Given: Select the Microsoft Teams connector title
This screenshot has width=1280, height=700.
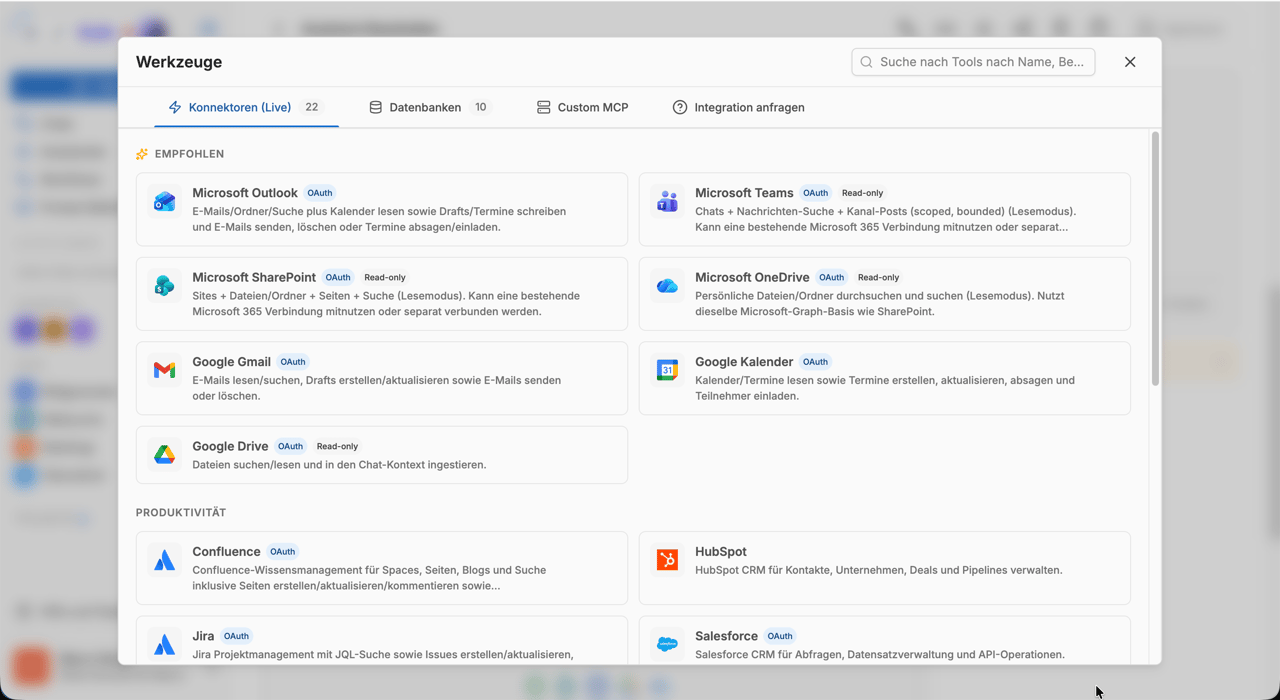Looking at the screenshot, I should 744,193.
